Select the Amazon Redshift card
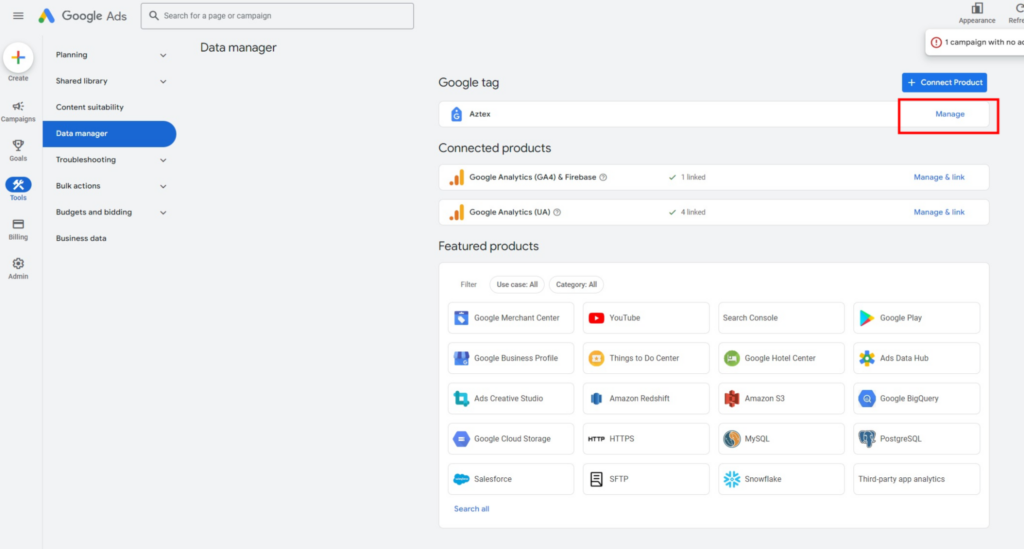1024x549 pixels. pos(646,398)
